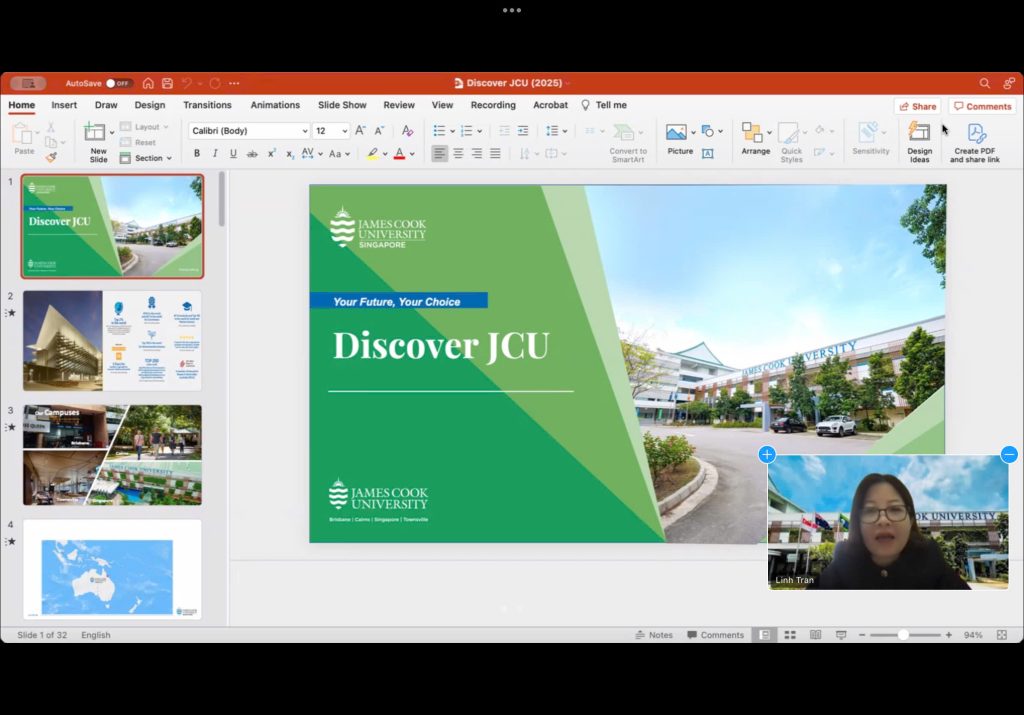The width and height of the screenshot is (1024, 715).
Task: Click the Picture button
Action: [x=679, y=140]
